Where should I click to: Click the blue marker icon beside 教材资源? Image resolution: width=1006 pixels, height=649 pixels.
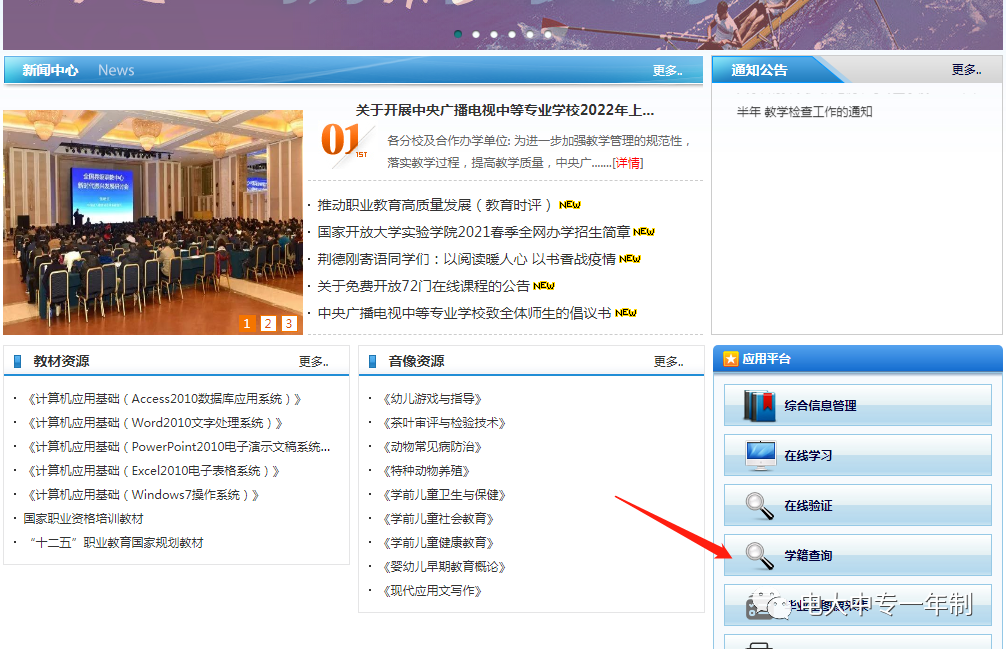pos(17,361)
